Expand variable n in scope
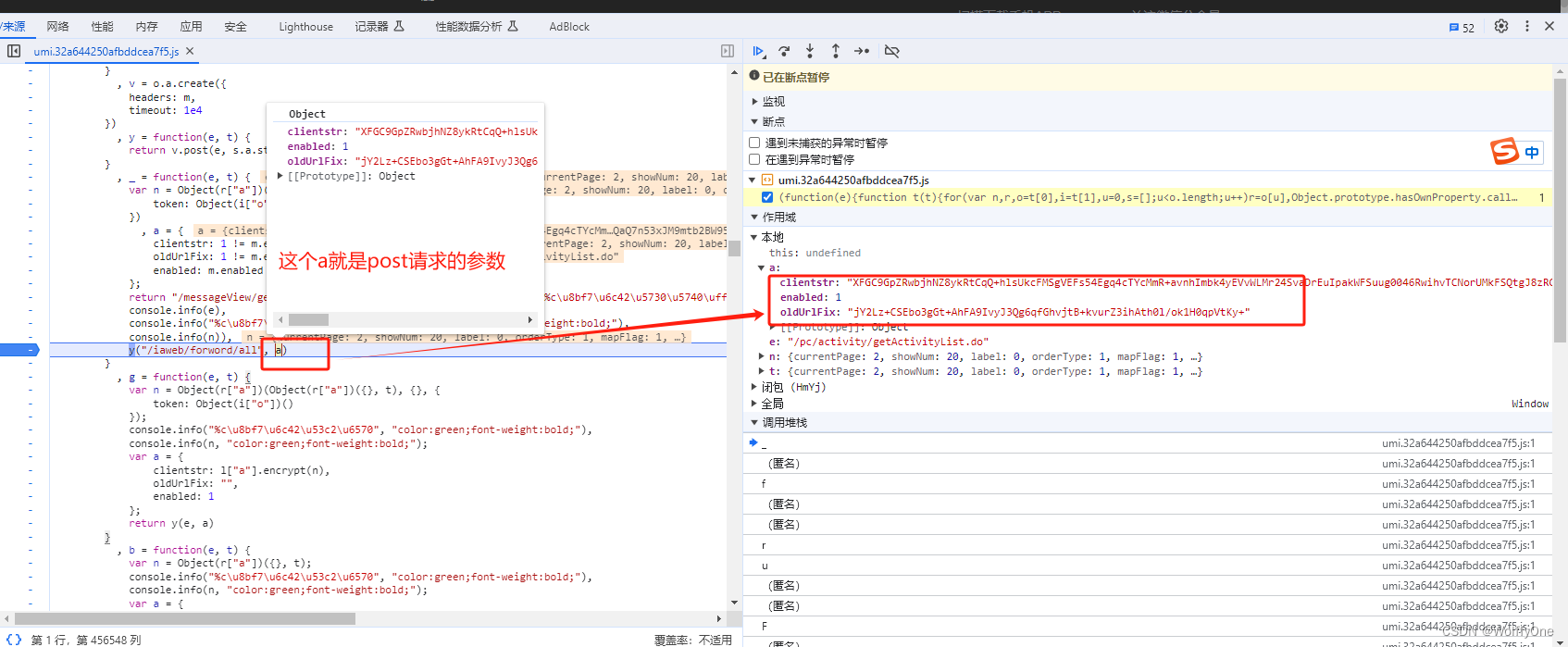Image resolution: width=1568 pixels, height=647 pixels. coord(761,356)
